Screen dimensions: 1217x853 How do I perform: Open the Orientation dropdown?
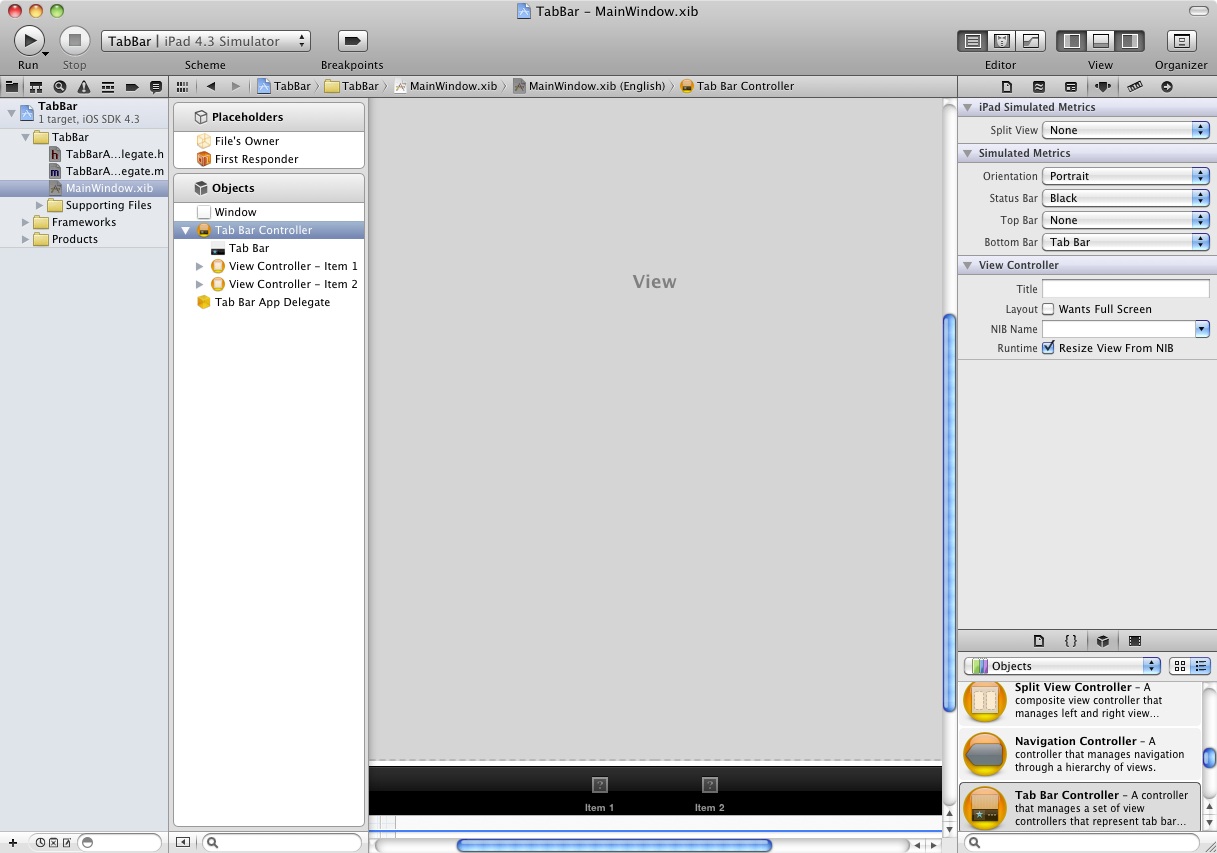[1125, 176]
